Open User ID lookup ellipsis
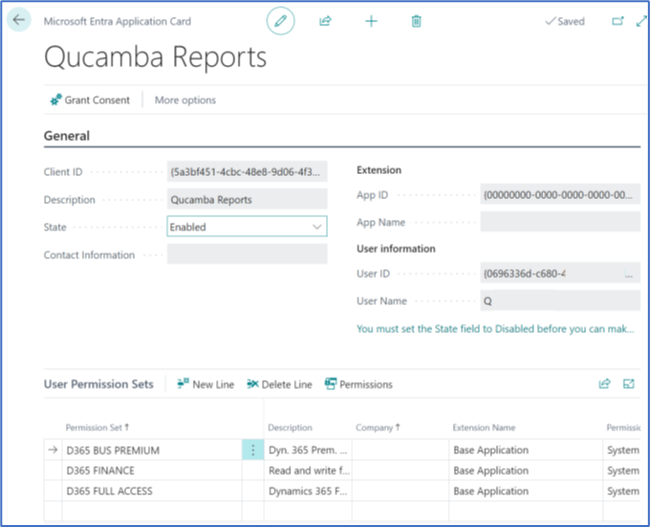This screenshot has height=527, width=650. click(629, 274)
